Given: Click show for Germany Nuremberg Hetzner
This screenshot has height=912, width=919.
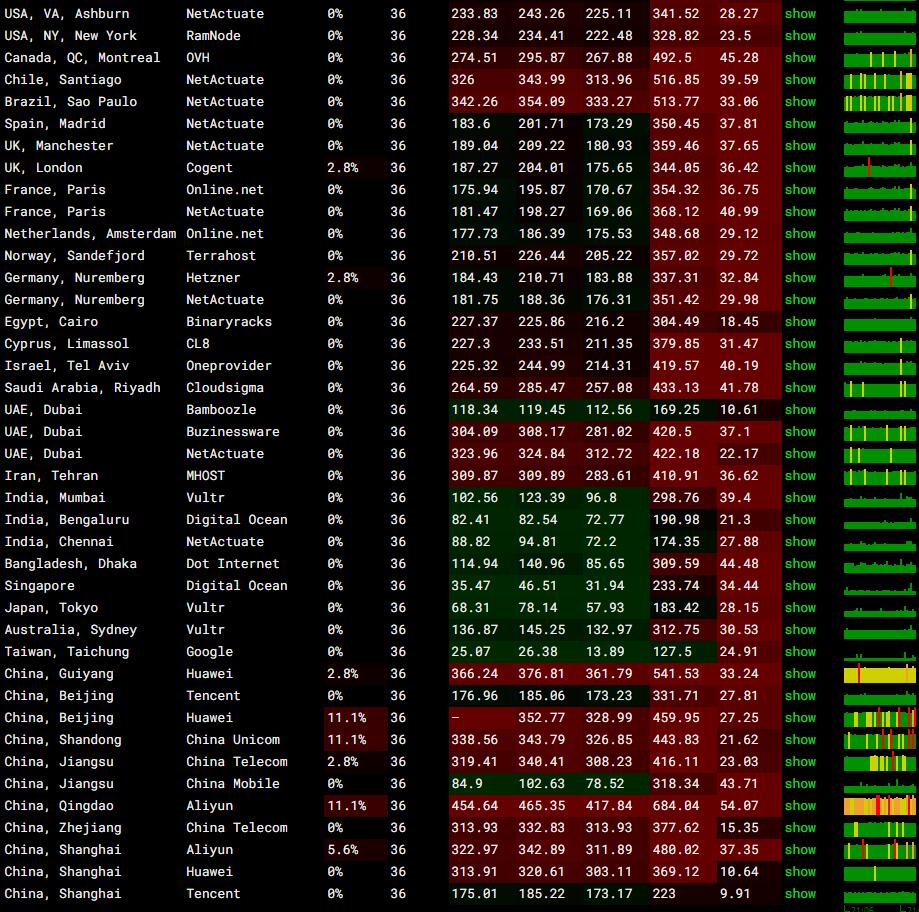Looking at the screenshot, I should [x=800, y=277].
